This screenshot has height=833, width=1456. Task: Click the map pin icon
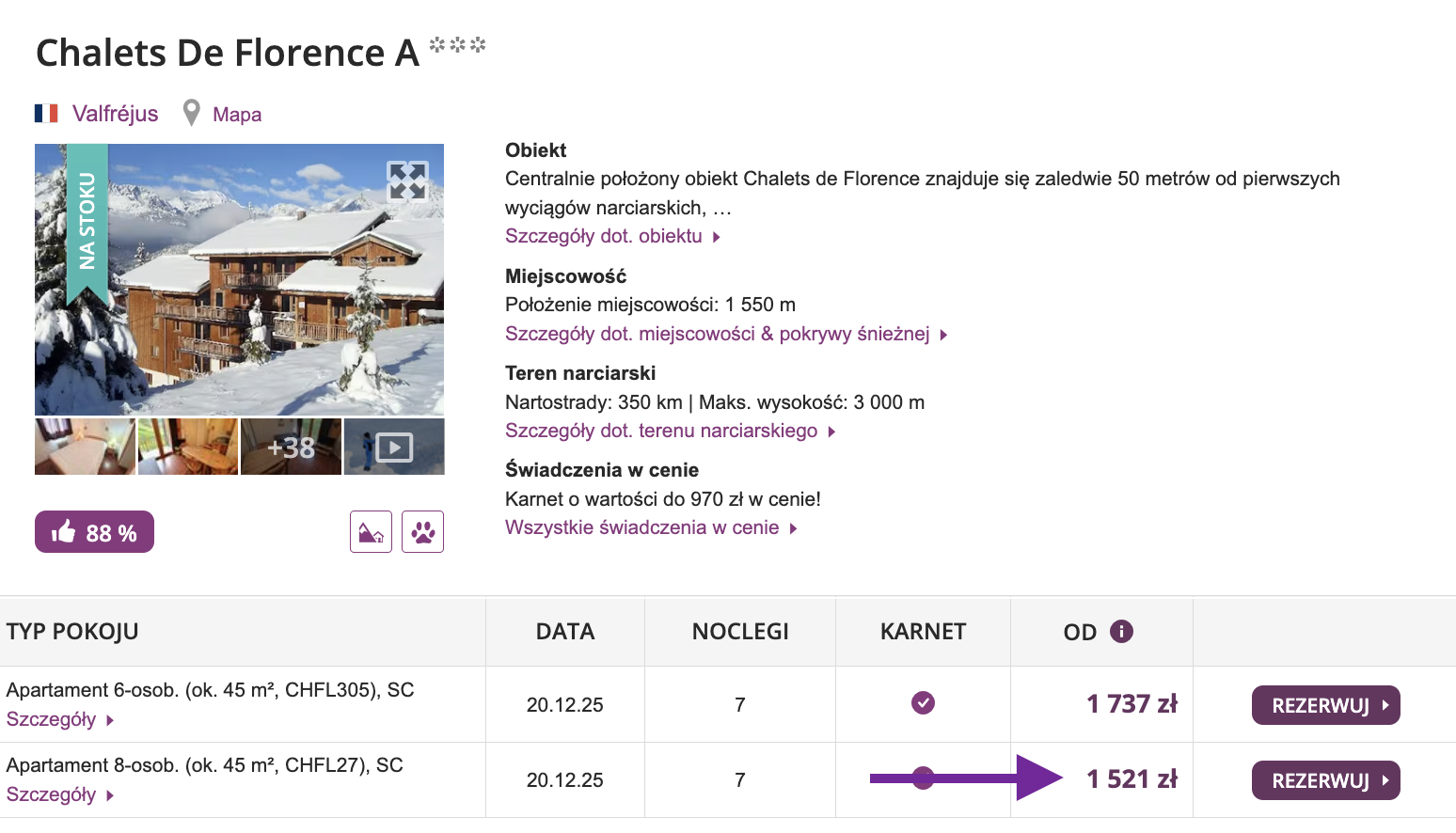(x=191, y=114)
